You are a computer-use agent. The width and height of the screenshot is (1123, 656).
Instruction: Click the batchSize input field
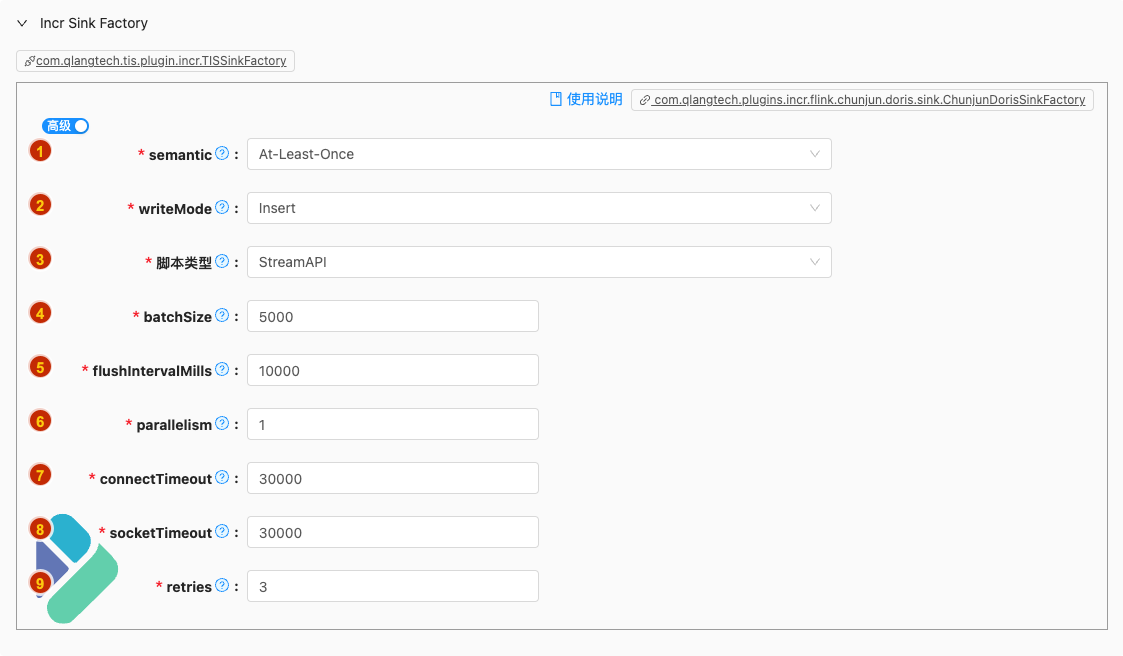click(x=393, y=316)
